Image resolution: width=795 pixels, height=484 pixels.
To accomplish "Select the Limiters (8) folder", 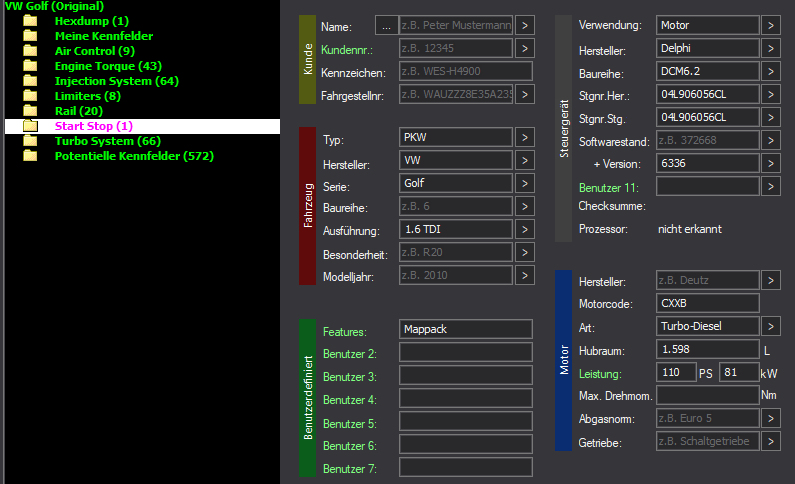I will pos(88,96).
